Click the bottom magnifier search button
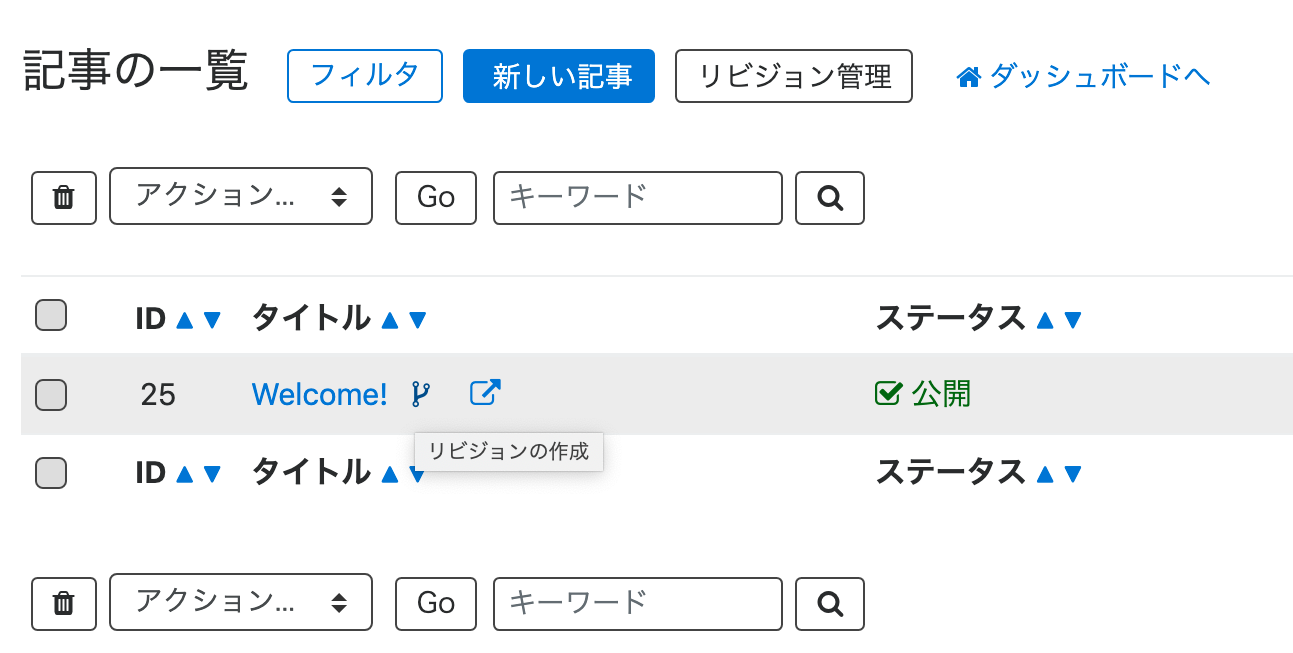Screen dimensions: 1293x653 coord(830,604)
